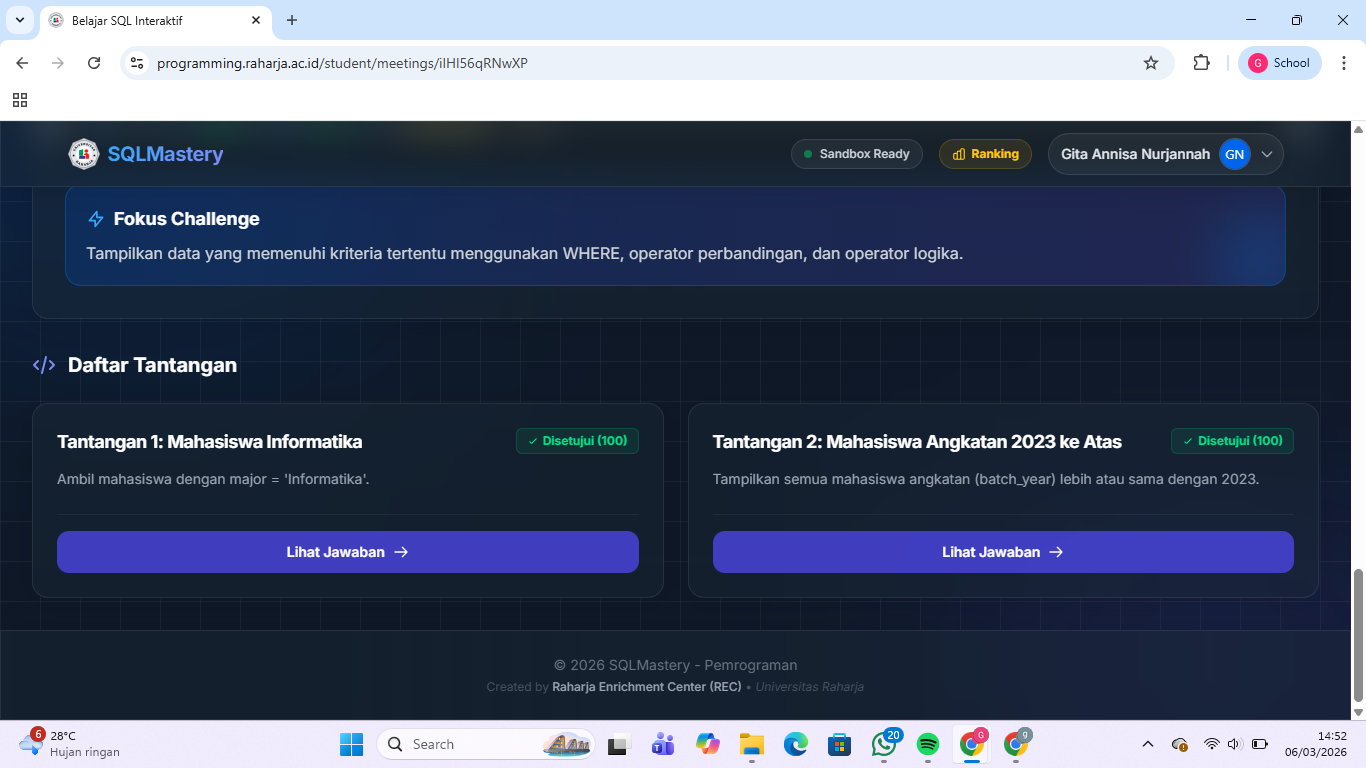Launch Spotify from the taskbar
Viewport: 1366px width, 768px height.
pos(928,744)
